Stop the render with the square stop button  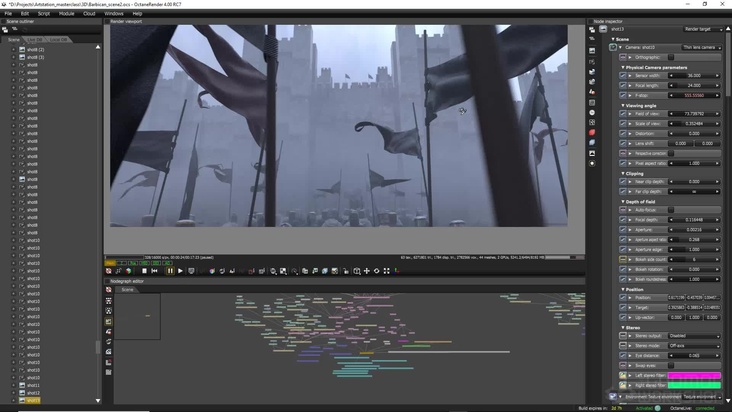click(144, 271)
